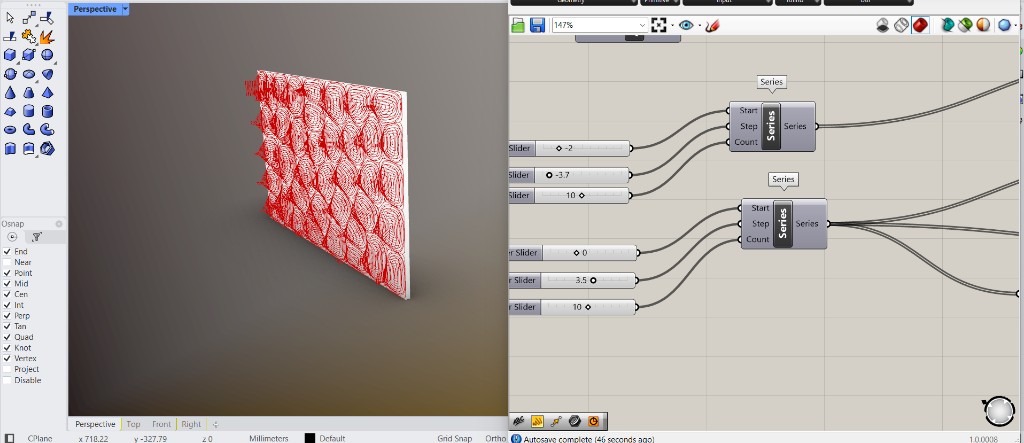Expand the arrow next to Zoom Extents
The width and height of the screenshot is (1024, 443).
point(672,26)
